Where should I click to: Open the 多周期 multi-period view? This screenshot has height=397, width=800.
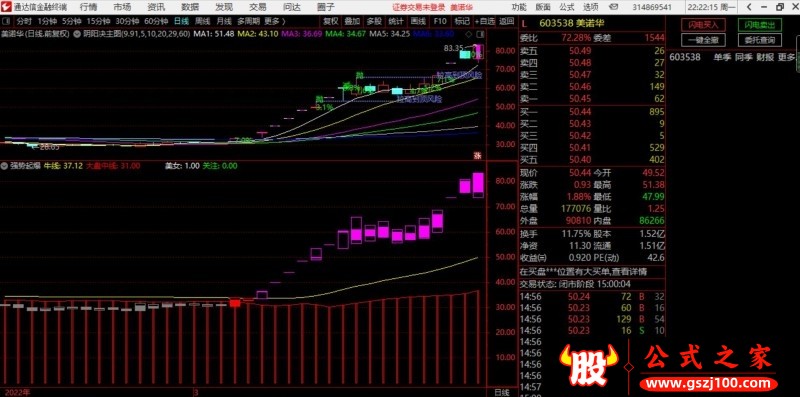tap(248, 21)
